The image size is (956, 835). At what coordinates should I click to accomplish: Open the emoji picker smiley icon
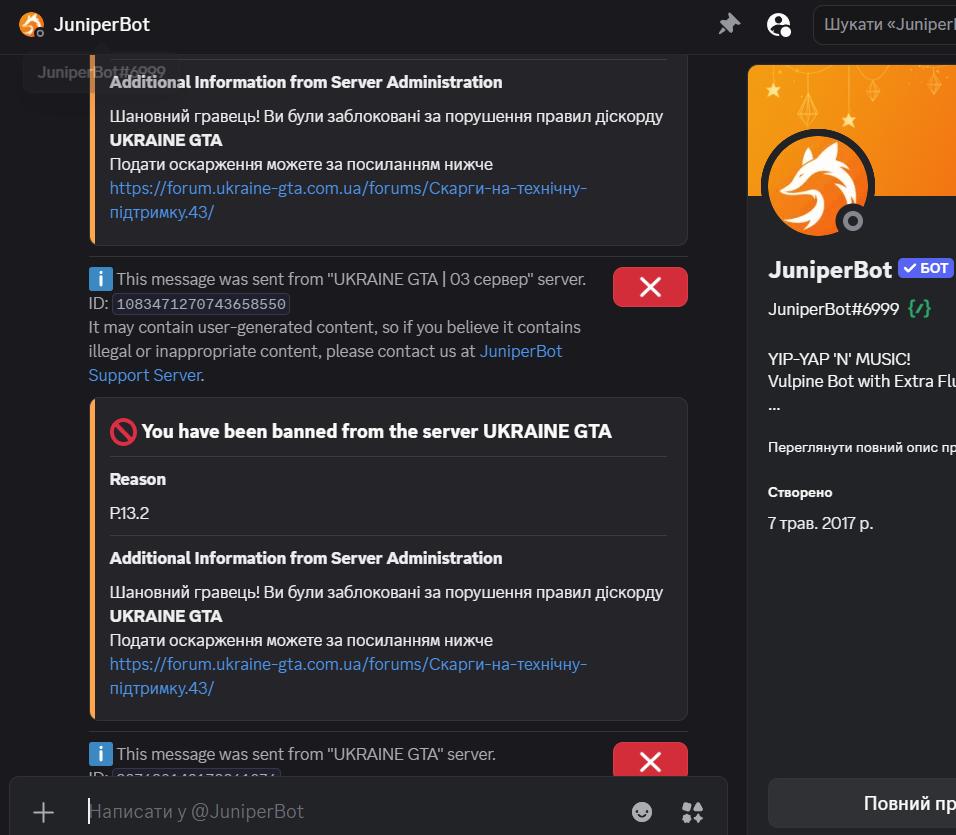(641, 812)
